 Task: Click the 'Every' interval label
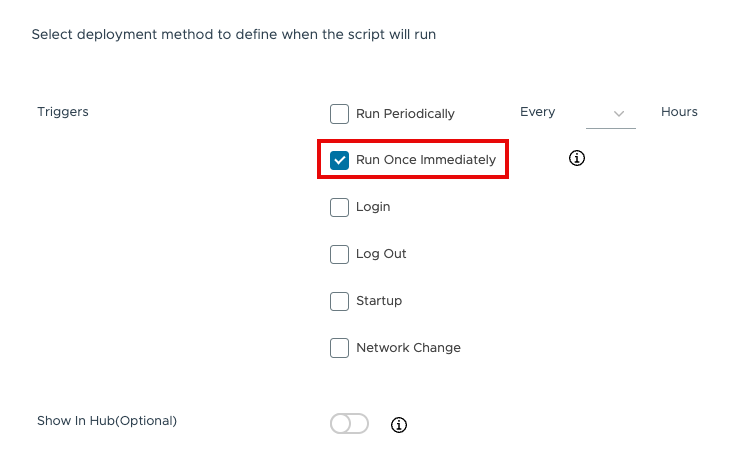537,112
